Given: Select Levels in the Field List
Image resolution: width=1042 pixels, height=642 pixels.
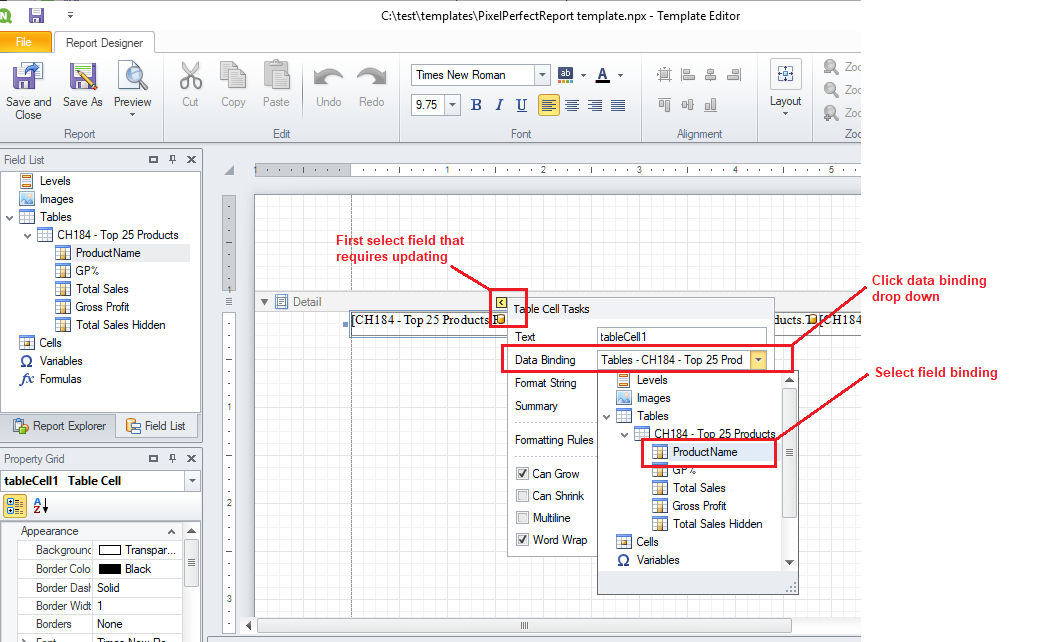Looking at the screenshot, I should coord(54,181).
